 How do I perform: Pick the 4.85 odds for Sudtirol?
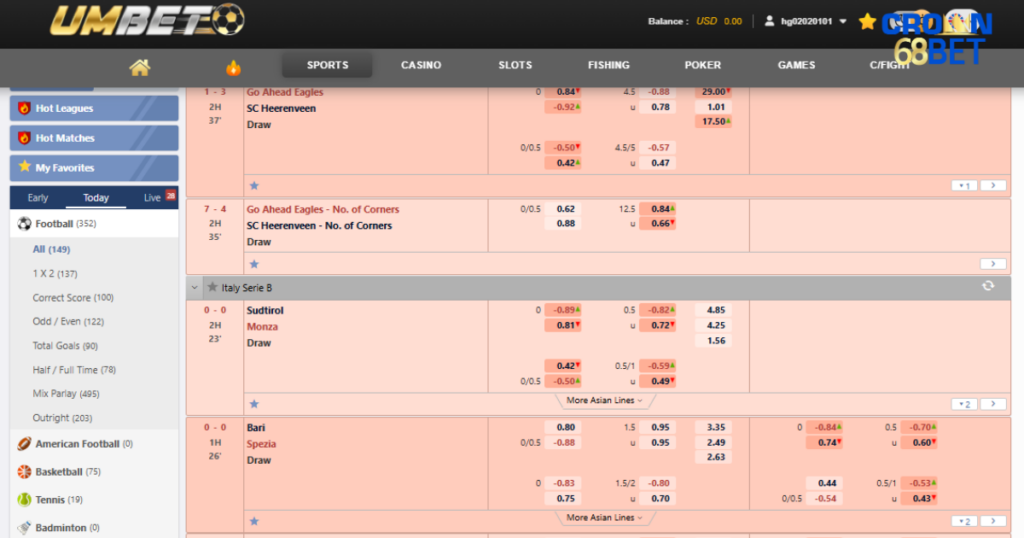(x=716, y=310)
